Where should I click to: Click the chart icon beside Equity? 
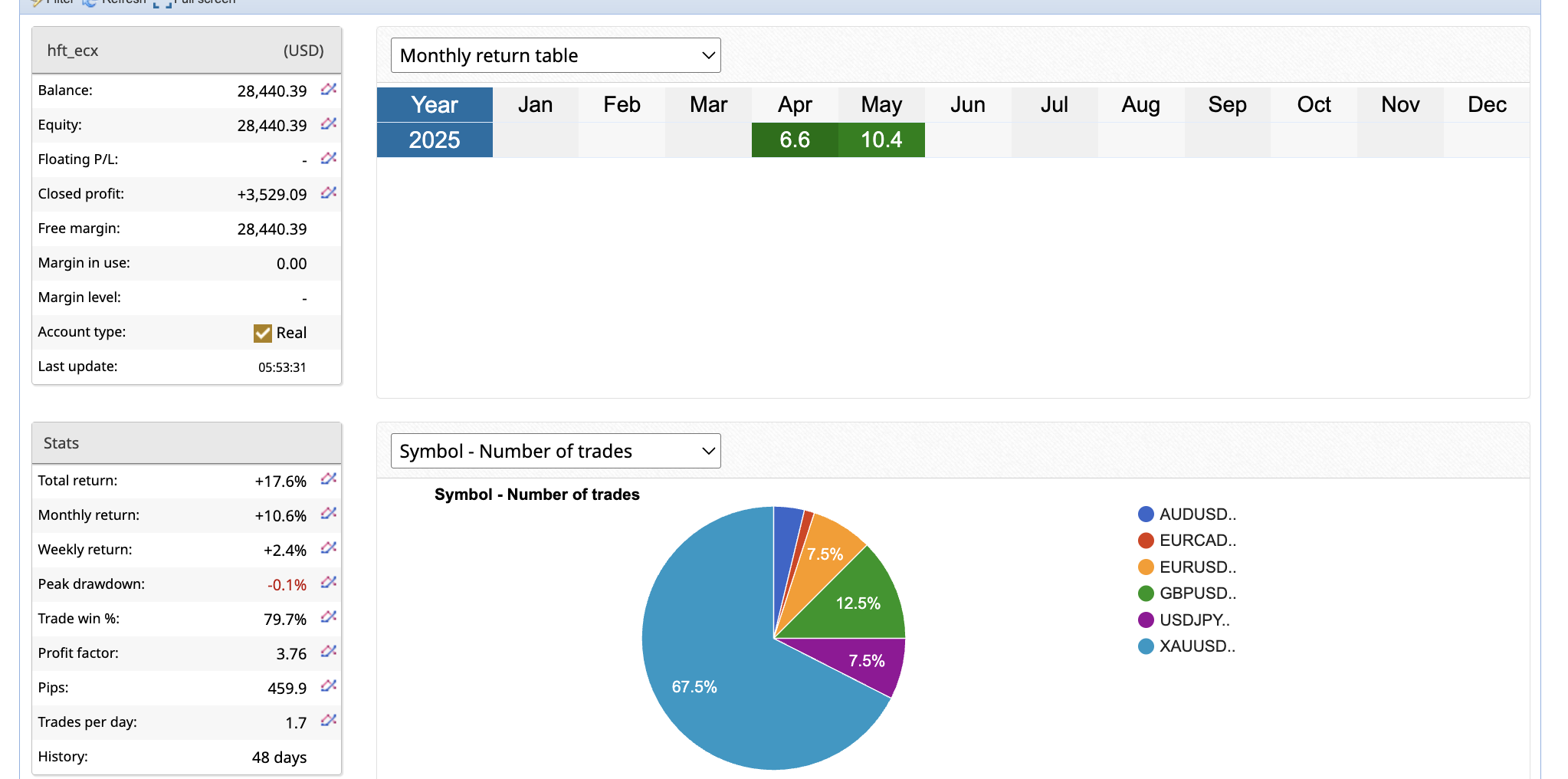pos(329,124)
